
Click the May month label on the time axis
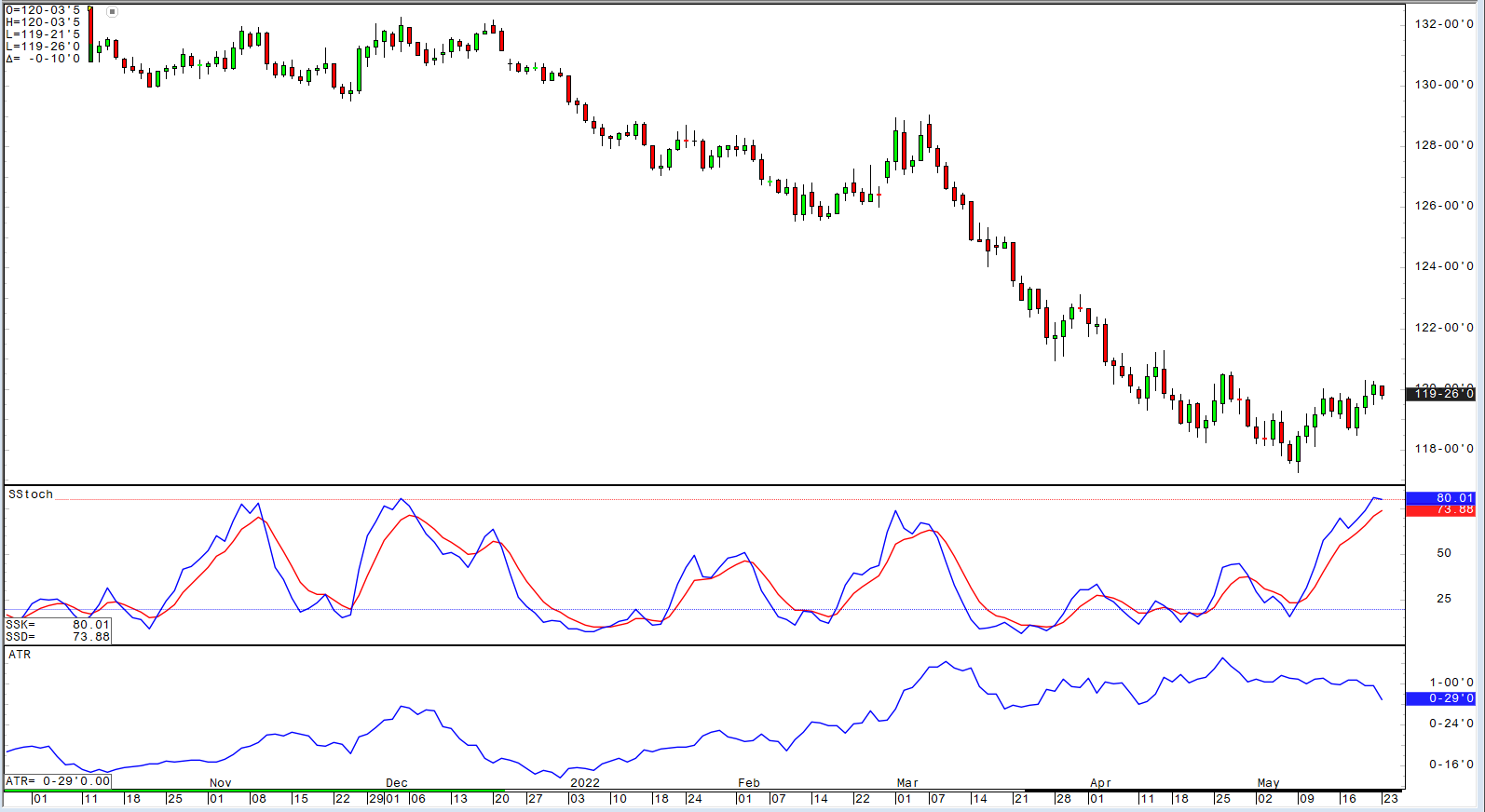pyautogui.click(x=1268, y=783)
